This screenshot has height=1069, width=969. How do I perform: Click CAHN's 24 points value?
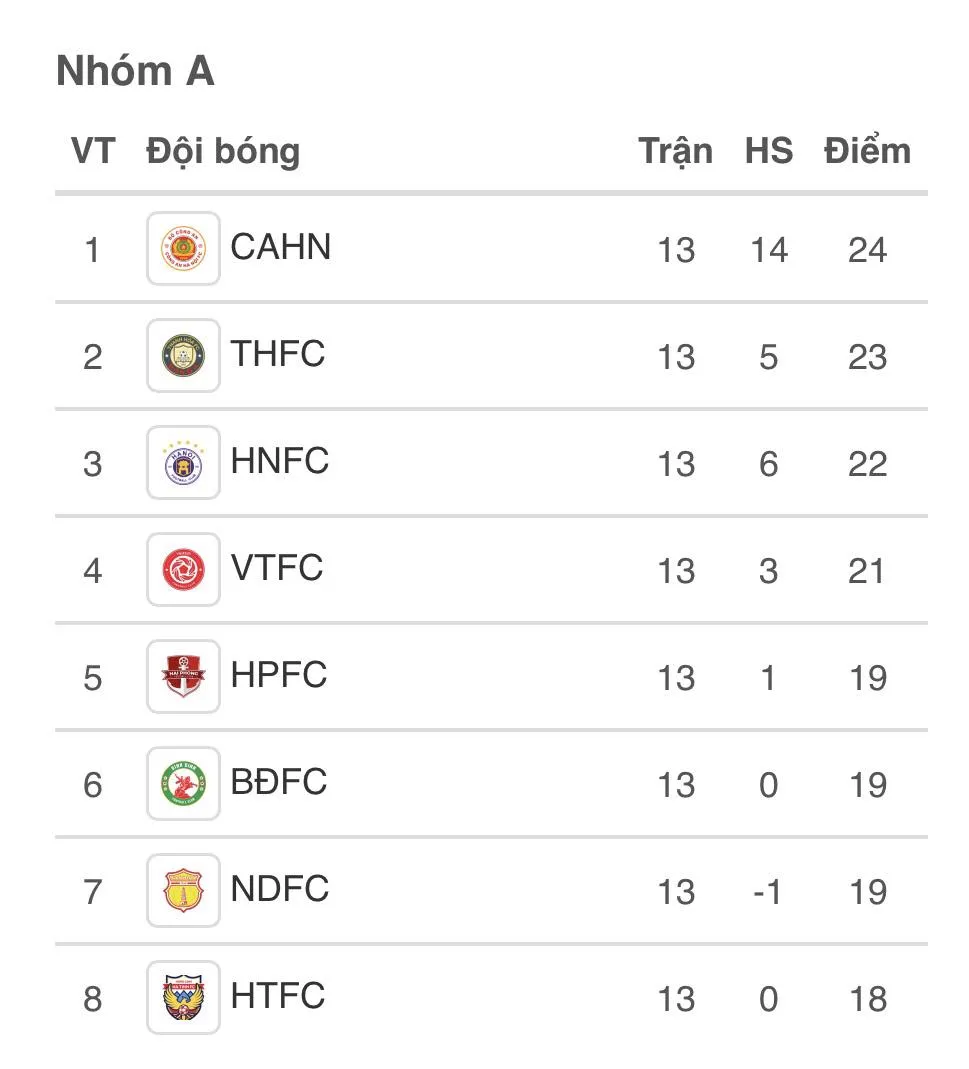pyautogui.click(x=867, y=249)
